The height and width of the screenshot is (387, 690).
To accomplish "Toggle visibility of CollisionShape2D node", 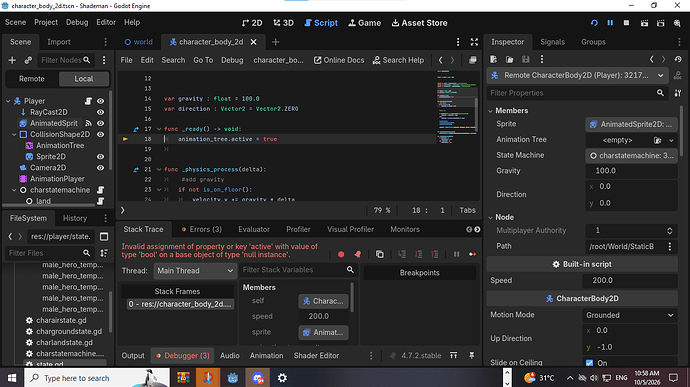I will [x=100, y=134].
